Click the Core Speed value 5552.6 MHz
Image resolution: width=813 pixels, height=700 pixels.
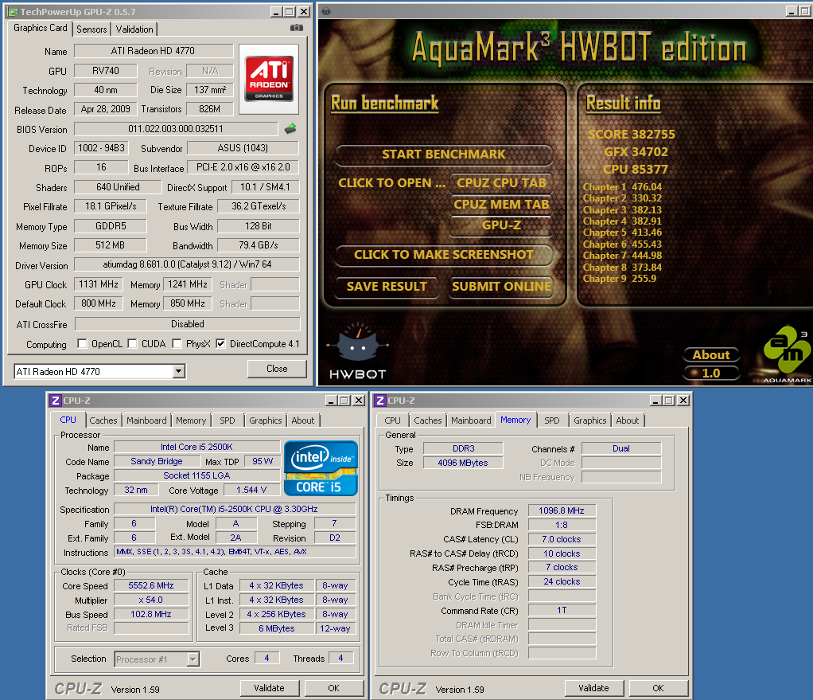click(151, 585)
